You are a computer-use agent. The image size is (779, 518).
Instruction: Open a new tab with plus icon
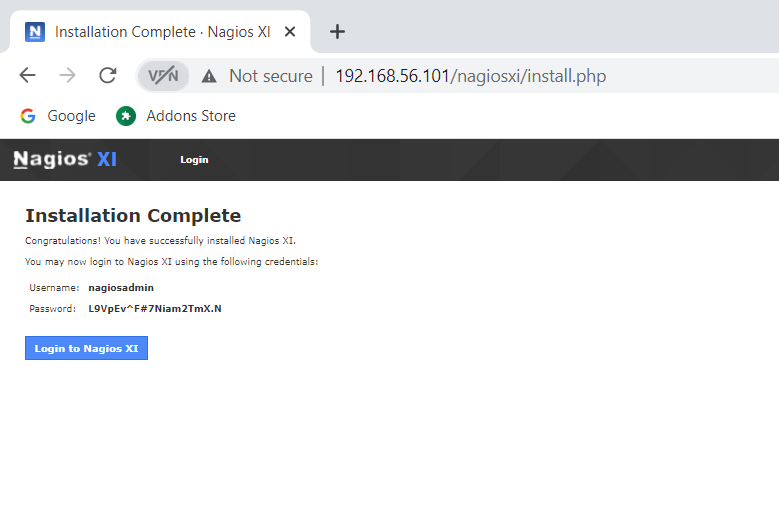coord(337,32)
